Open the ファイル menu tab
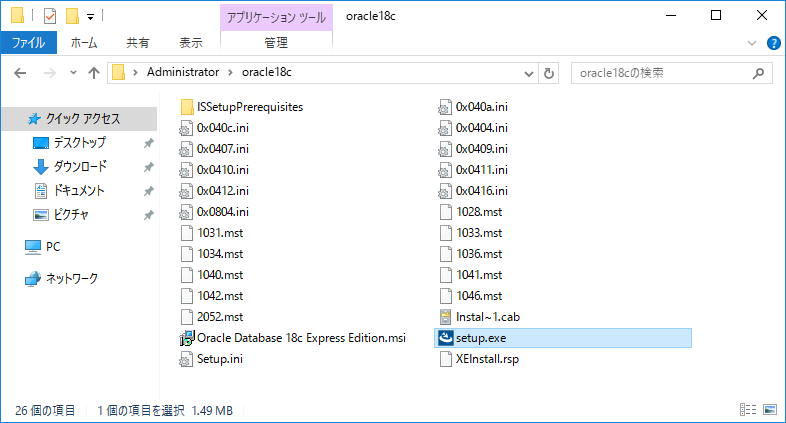The width and height of the screenshot is (786, 423). [29, 43]
